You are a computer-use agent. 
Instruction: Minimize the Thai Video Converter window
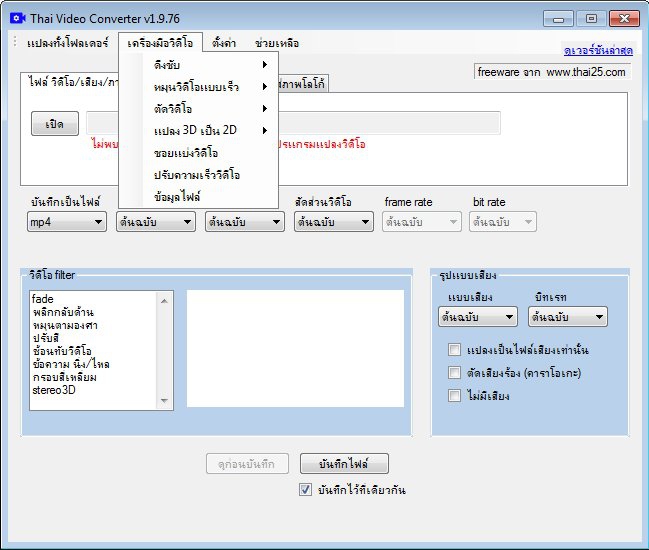pyautogui.click(x=558, y=19)
